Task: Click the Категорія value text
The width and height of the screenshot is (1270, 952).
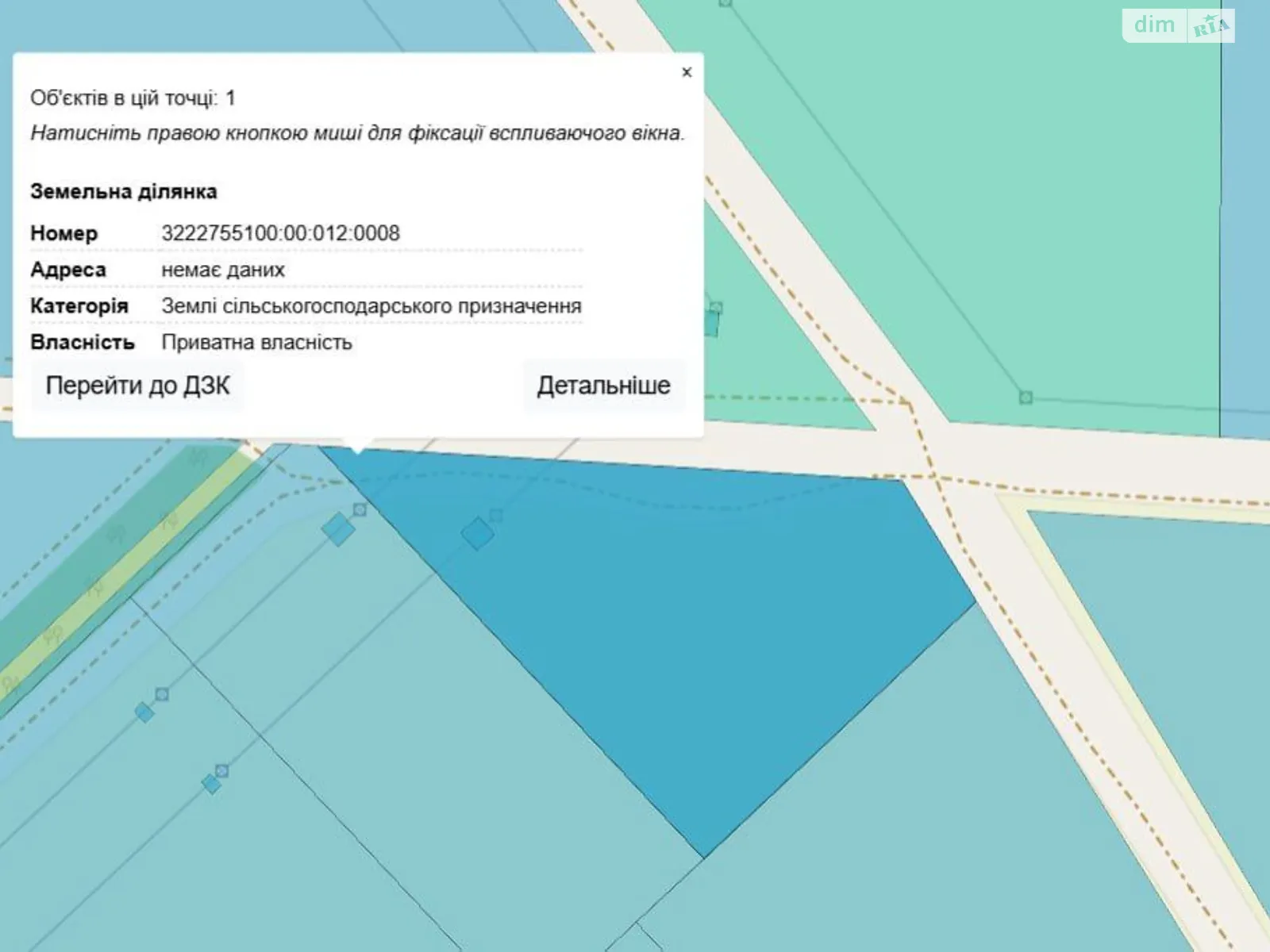Action: click(371, 306)
